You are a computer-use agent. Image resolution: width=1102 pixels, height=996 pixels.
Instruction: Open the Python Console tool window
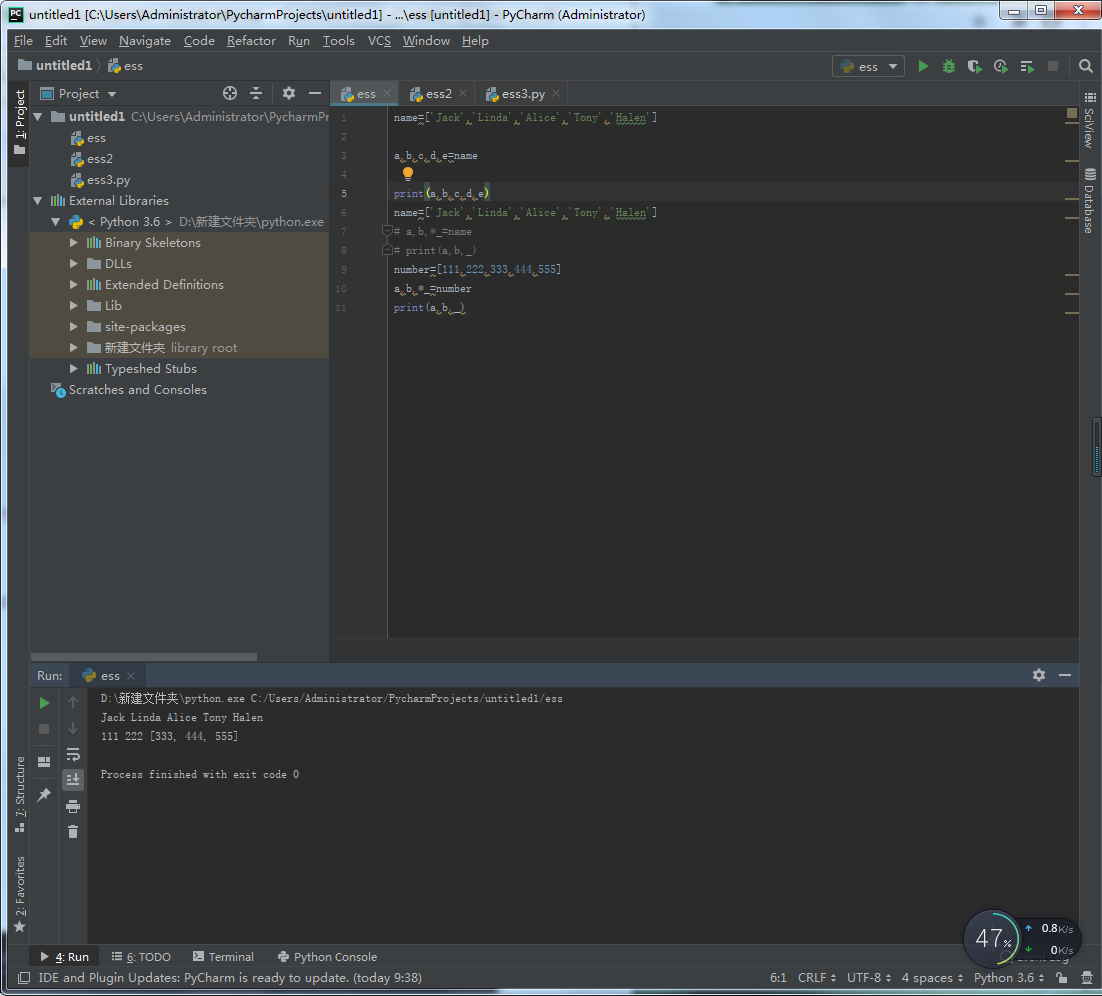click(327, 957)
